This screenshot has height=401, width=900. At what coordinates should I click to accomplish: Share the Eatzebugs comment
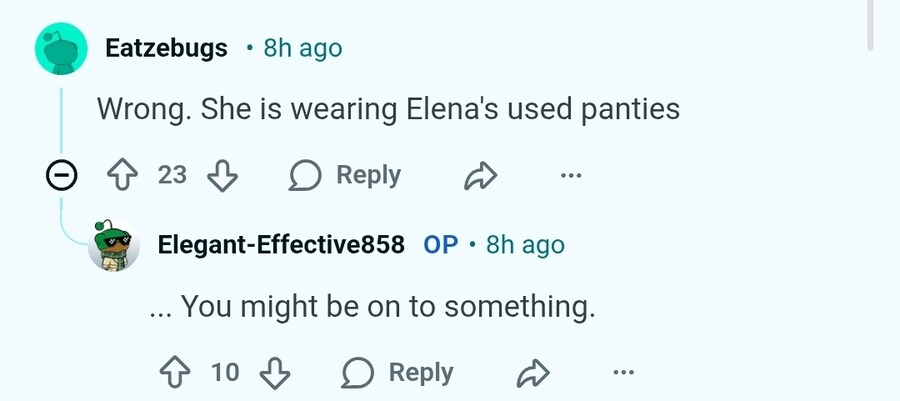tap(481, 176)
